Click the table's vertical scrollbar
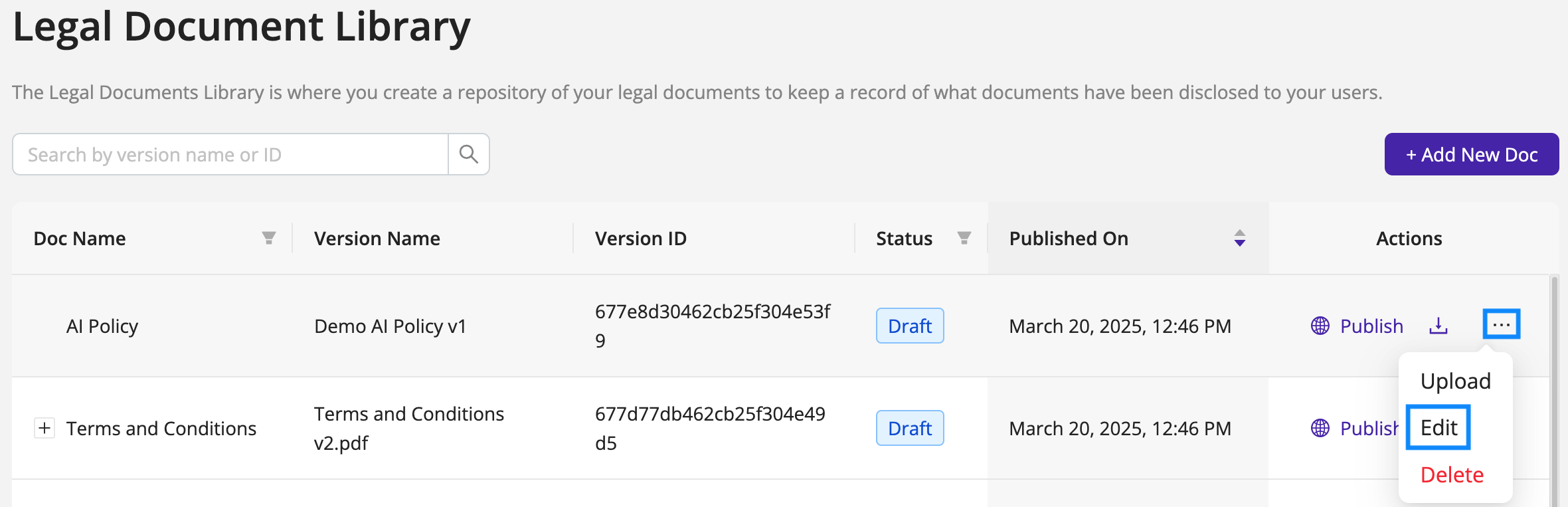This screenshot has height=507, width=1568. (x=1554, y=391)
